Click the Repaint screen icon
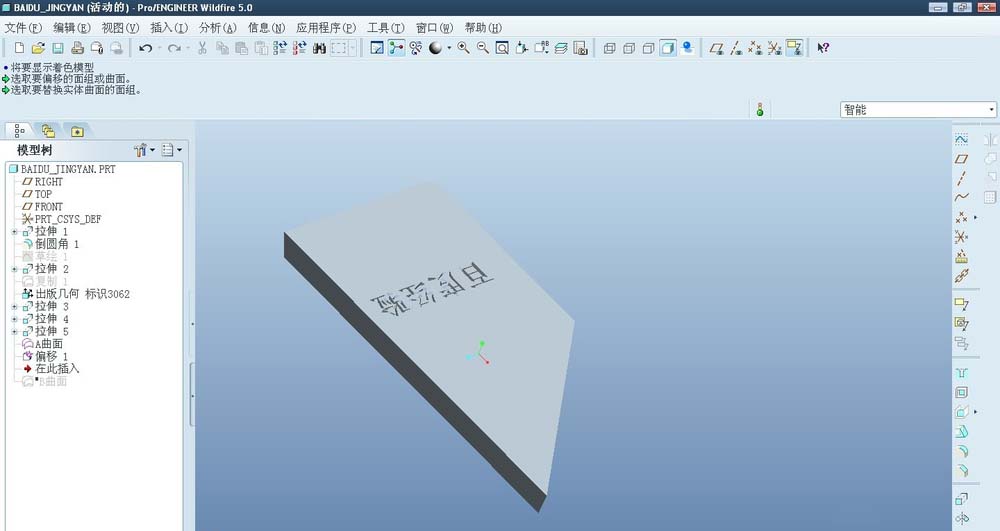 (x=377, y=48)
